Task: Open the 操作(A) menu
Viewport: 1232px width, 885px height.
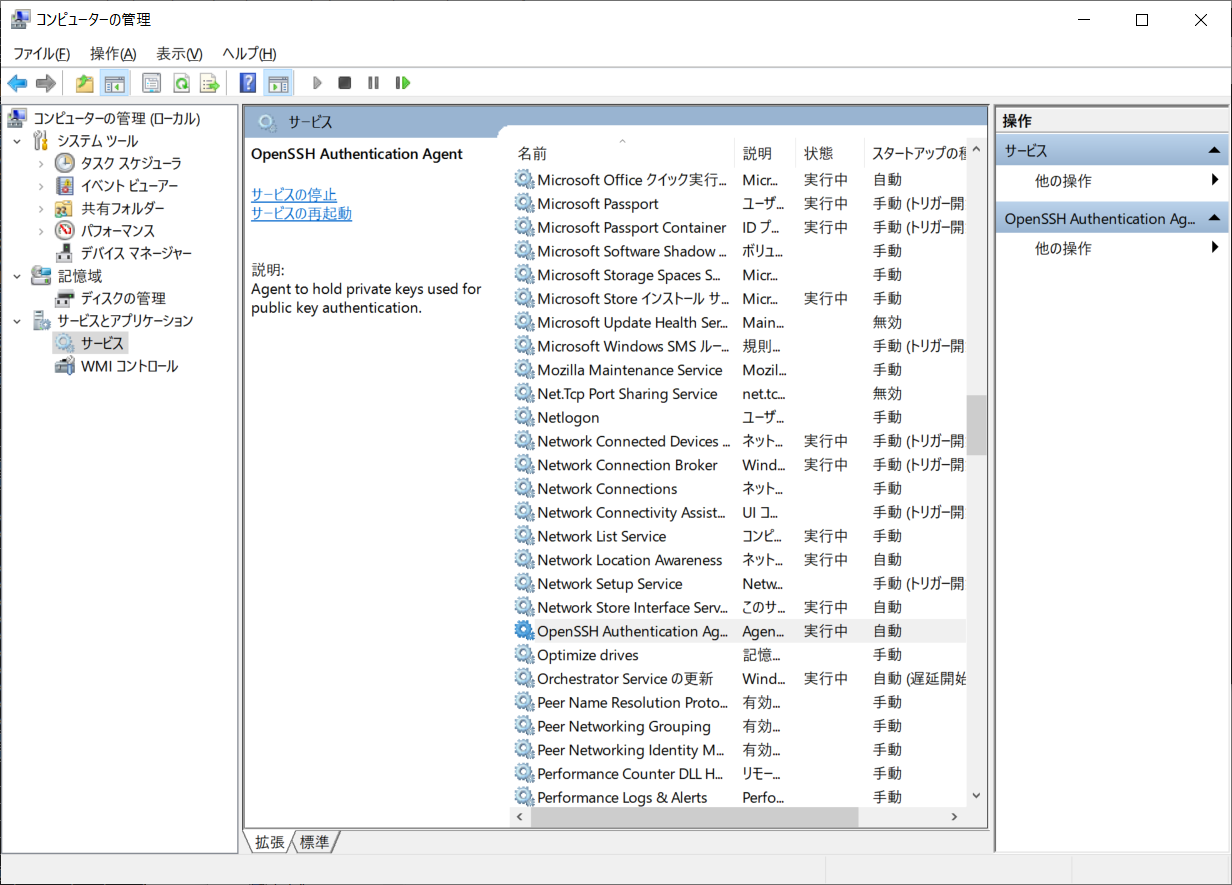Action: [112, 54]
